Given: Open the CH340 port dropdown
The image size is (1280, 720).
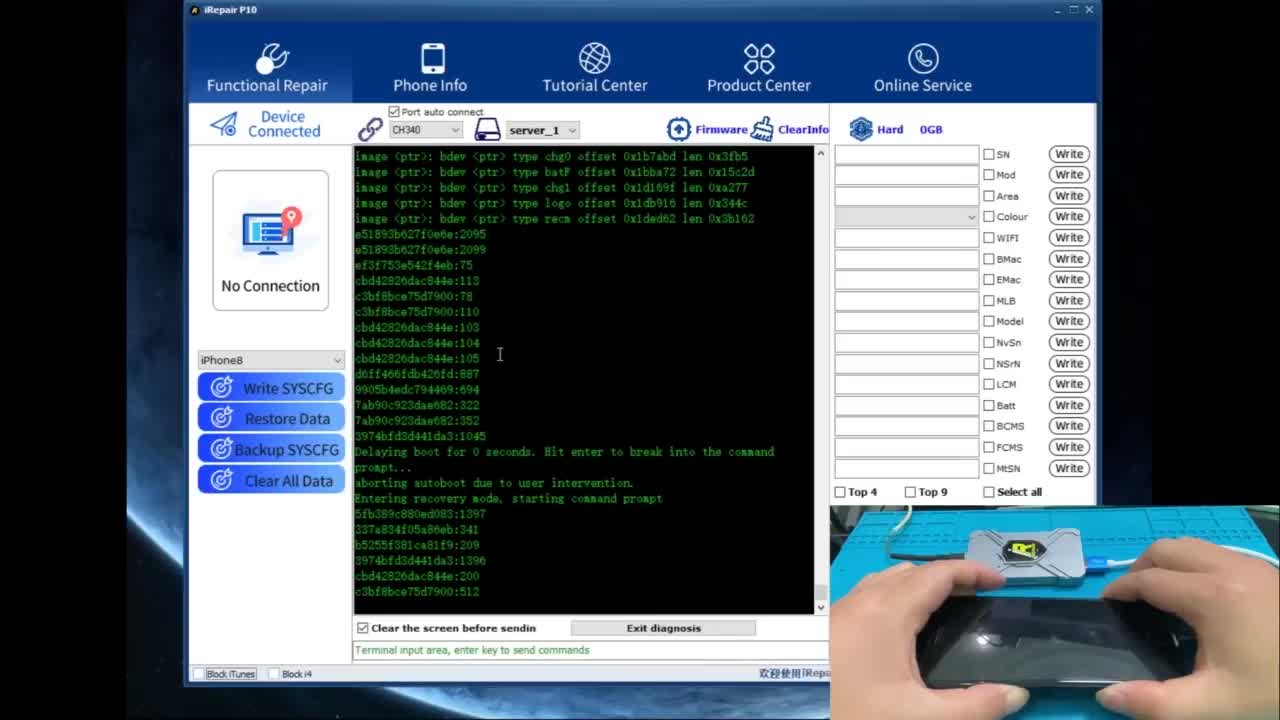Looking at the screenshot, I should (426, 130).
